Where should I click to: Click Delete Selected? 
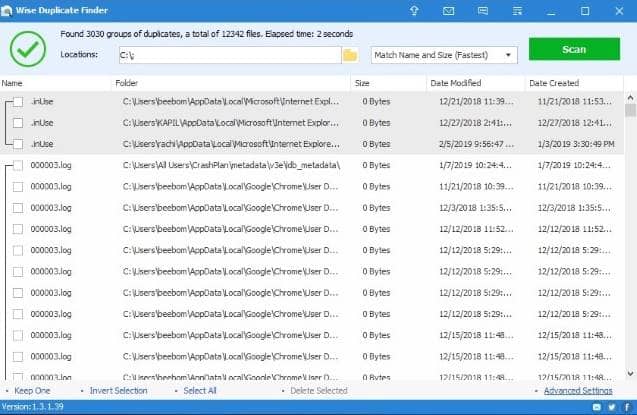coord(319,391)
